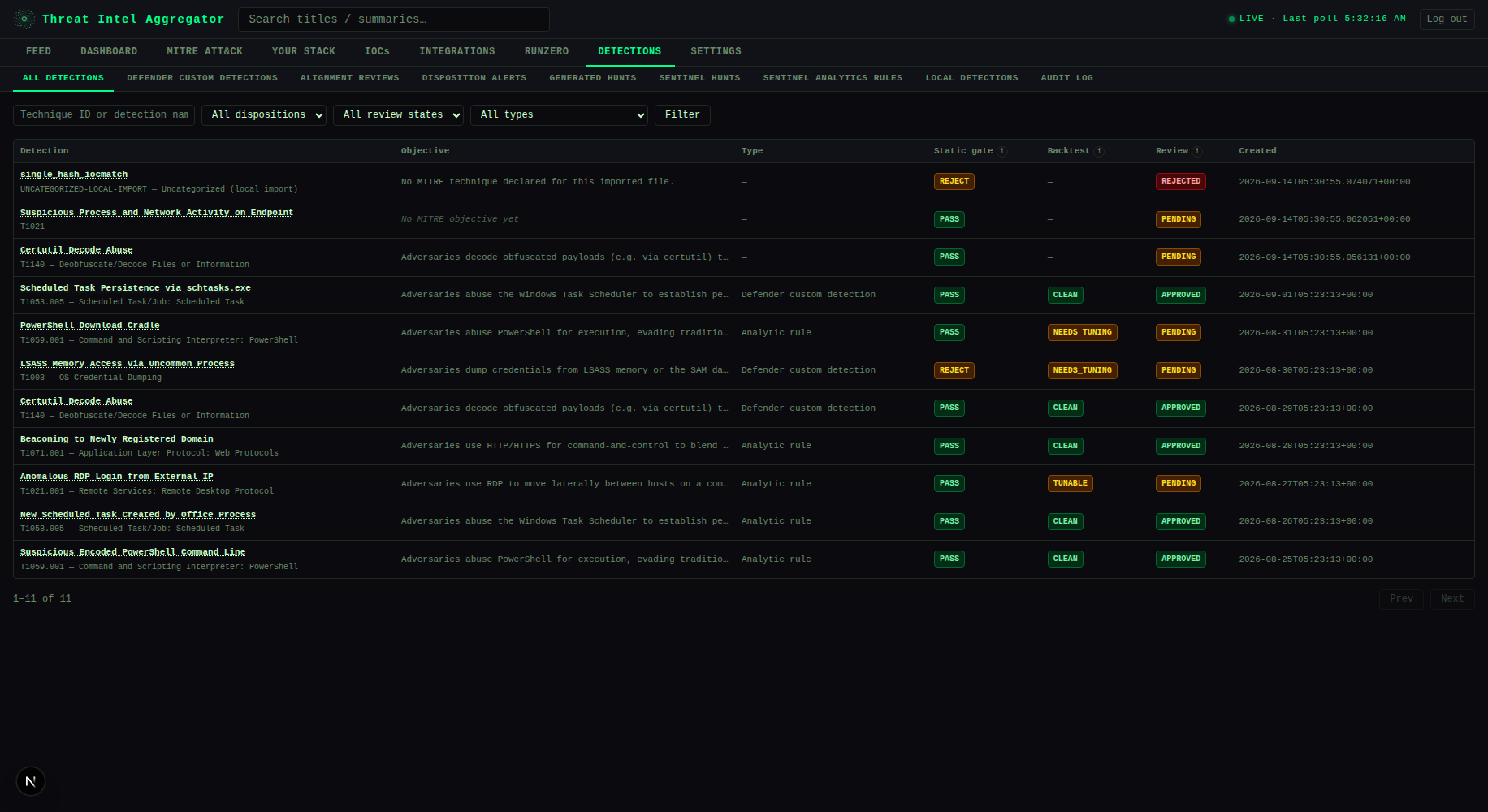The width and height of the screenshot is (1488, 812).
Task: Open the All dispositions dropdown
Action: pos(264,115)
